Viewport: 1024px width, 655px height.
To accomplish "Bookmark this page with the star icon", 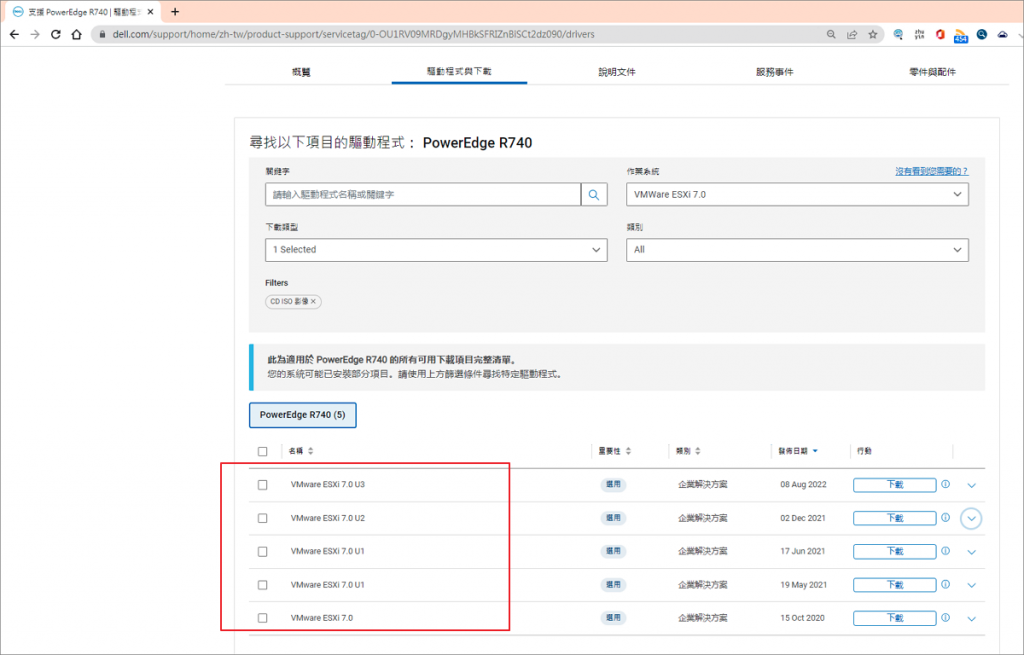I will [872, 34].
